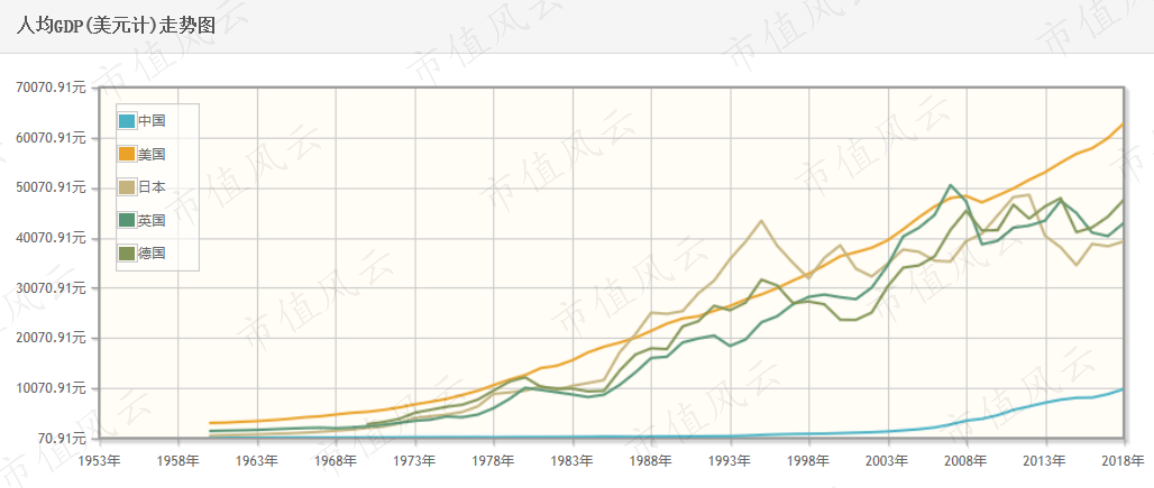This screenshot has width=1154, height=488.
Task: Select the 2008年 x-axis label
Action: [967, 461]
